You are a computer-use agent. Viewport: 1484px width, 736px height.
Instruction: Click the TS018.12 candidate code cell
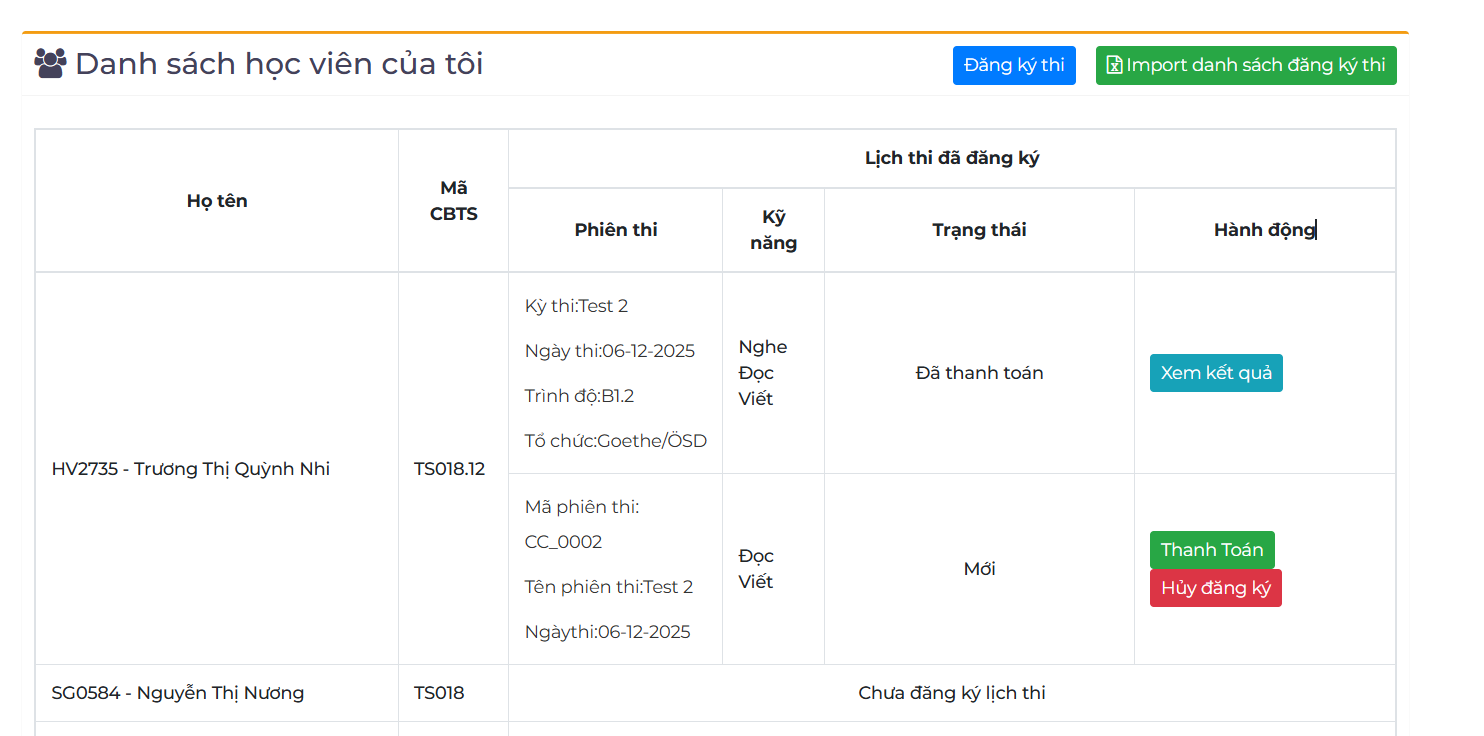coord(449,469)
